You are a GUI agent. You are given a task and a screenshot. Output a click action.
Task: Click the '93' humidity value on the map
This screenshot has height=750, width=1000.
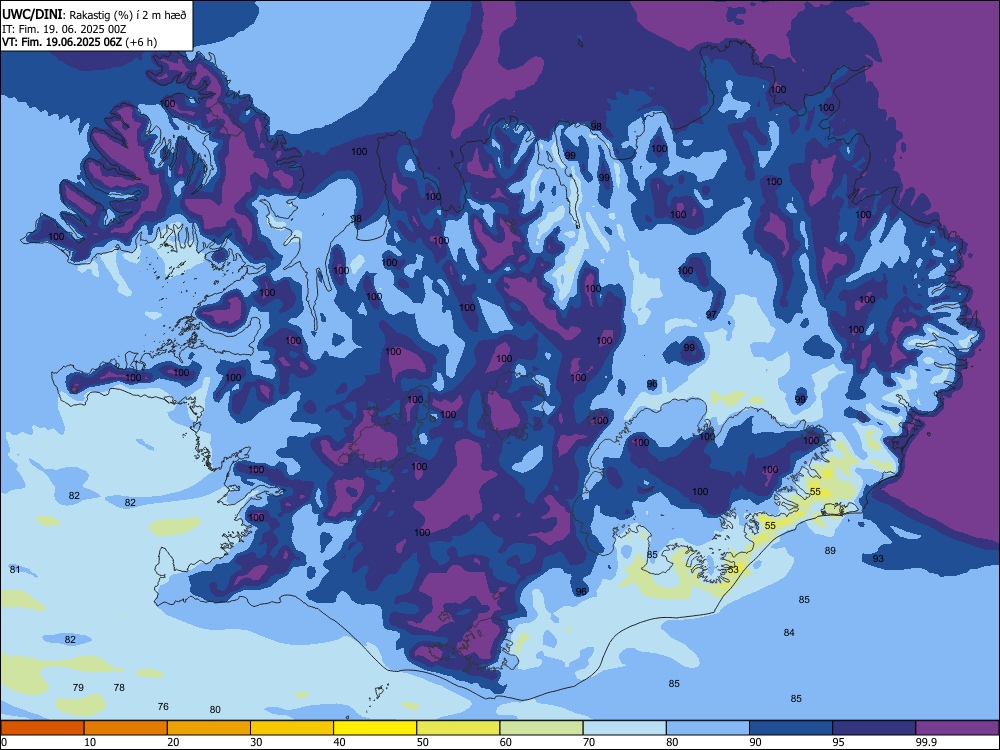tap(878, 559)
